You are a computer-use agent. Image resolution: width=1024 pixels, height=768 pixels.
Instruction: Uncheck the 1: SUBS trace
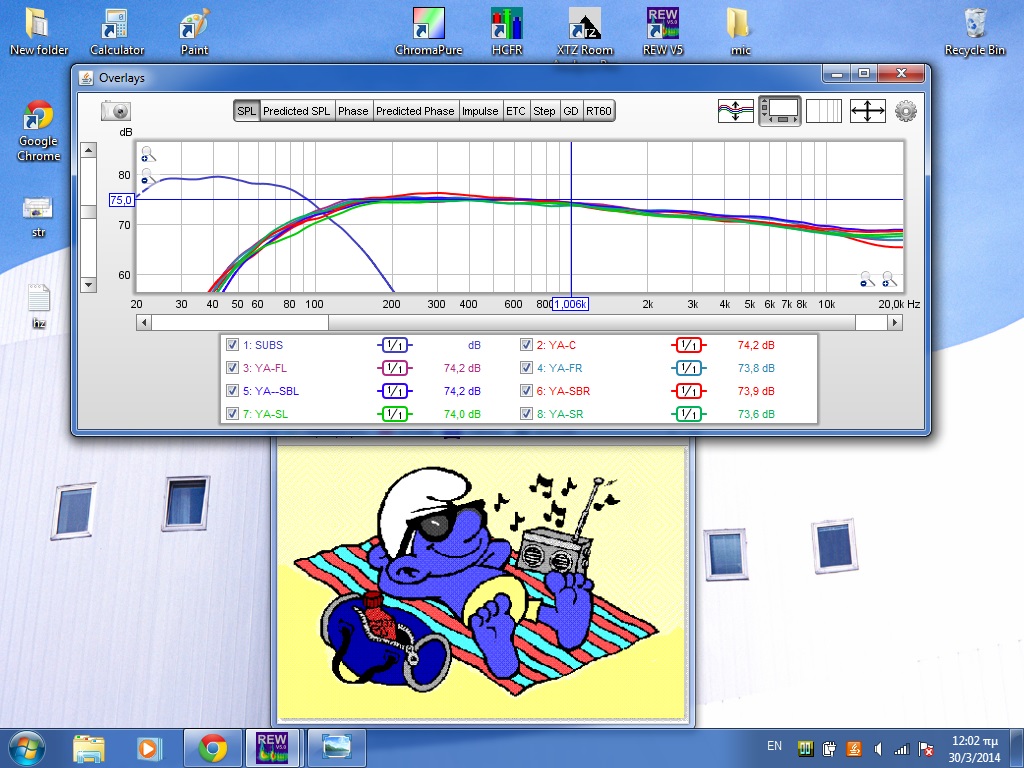(x=232, y=345)
